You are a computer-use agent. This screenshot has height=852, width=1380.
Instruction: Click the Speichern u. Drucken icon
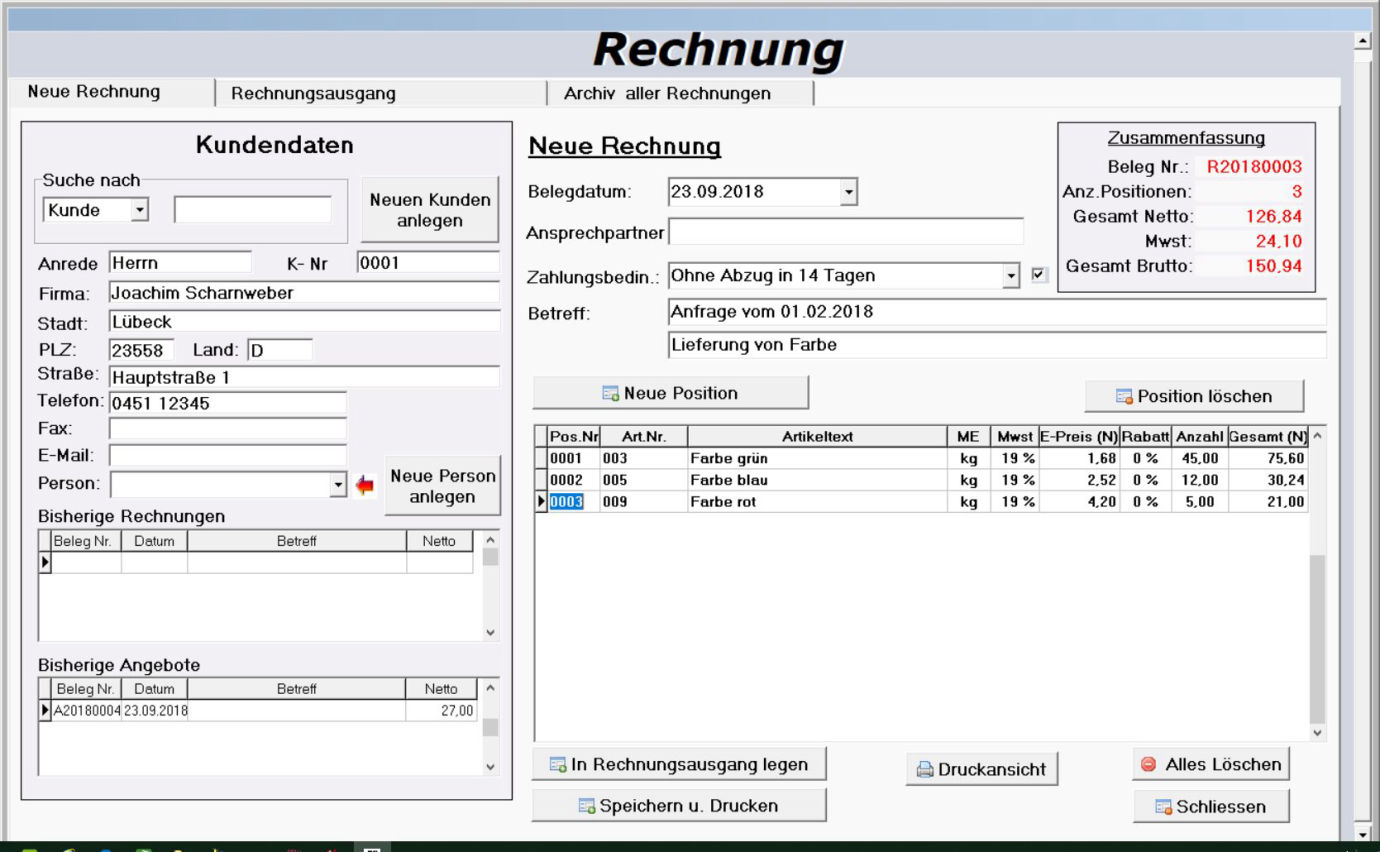point(587,806)
